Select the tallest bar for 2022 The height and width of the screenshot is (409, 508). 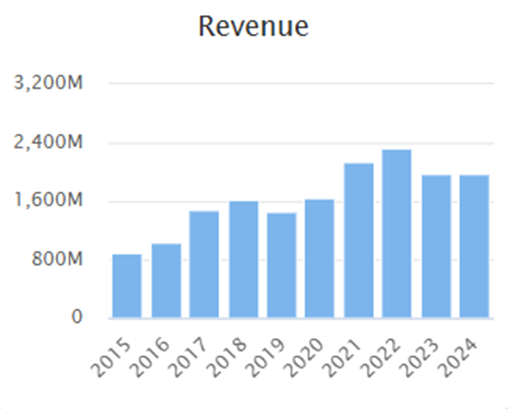(397, 233)
